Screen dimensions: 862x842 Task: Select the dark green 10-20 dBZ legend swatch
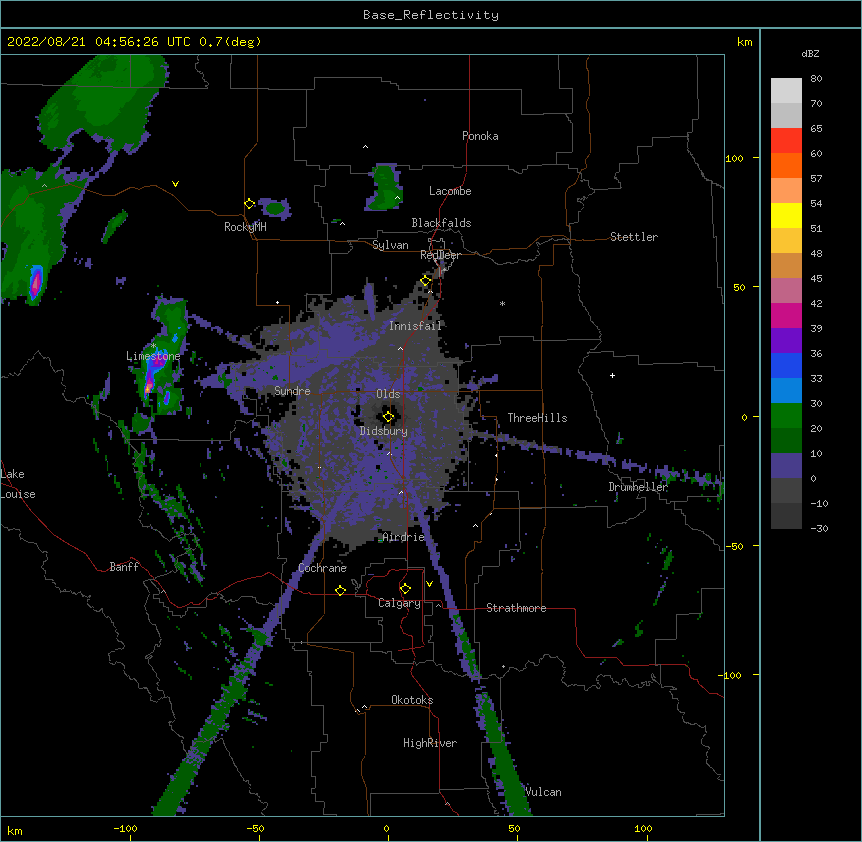pos(786,441)
